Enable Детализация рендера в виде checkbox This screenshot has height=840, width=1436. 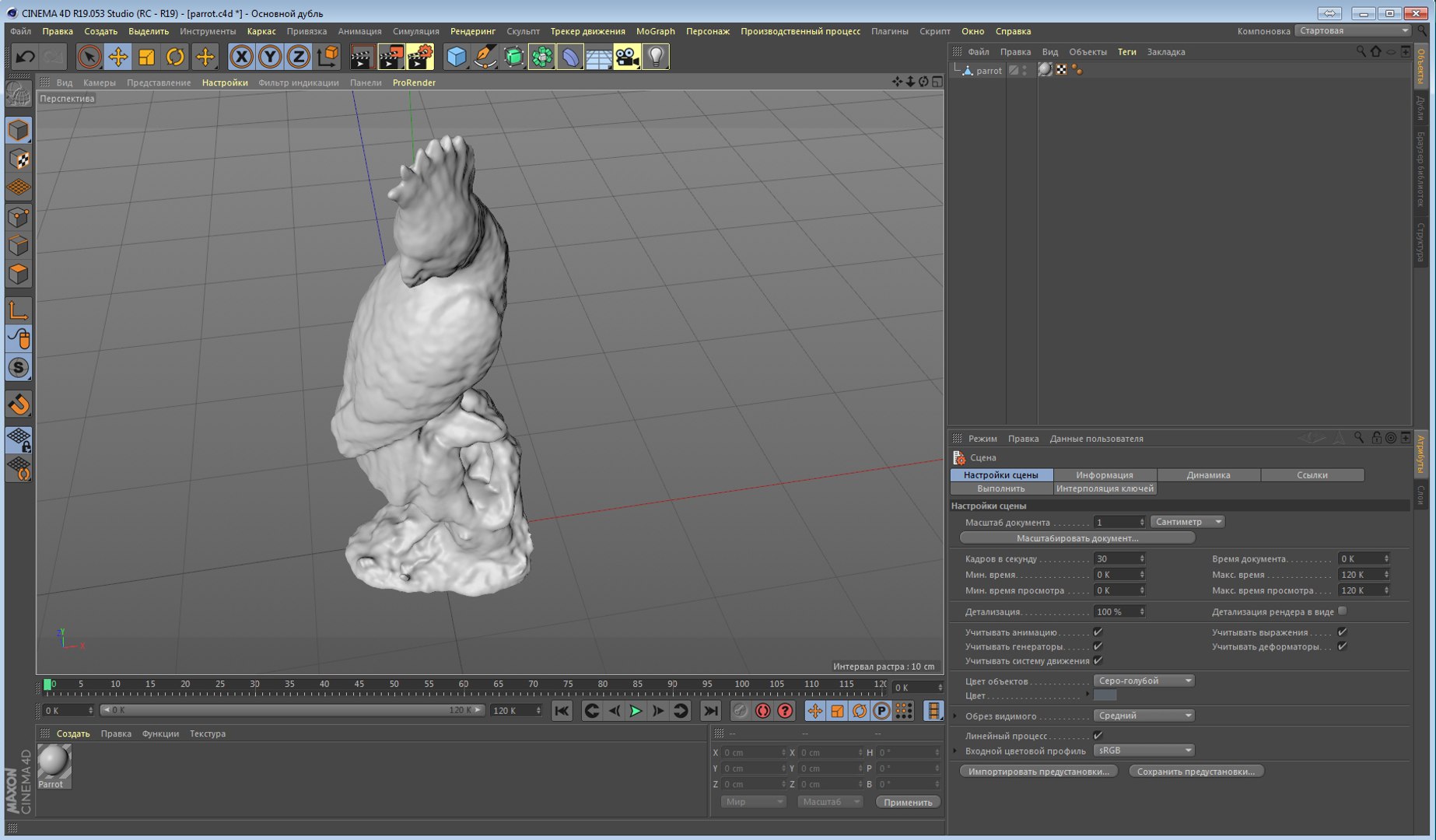(1342, 611)
